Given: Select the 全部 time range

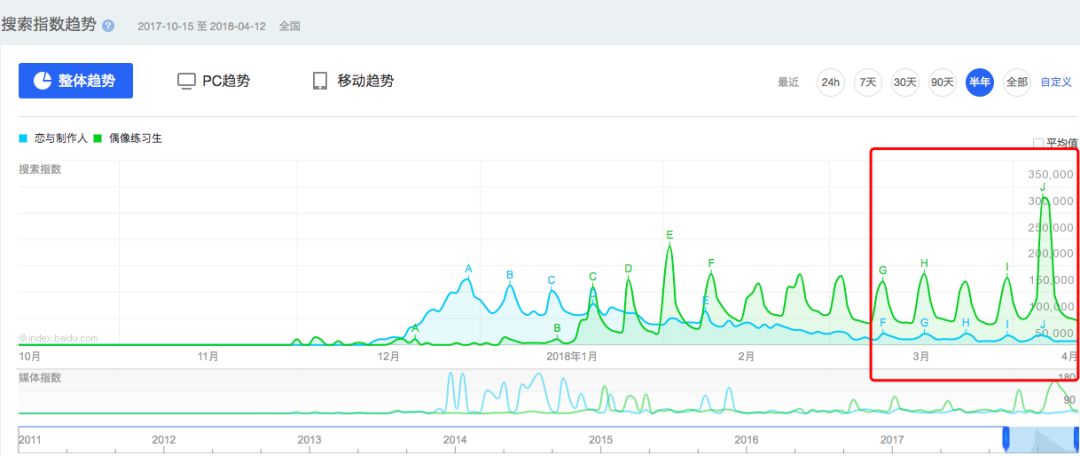Looking at the screenshot, I should [x=1016, y=82].
